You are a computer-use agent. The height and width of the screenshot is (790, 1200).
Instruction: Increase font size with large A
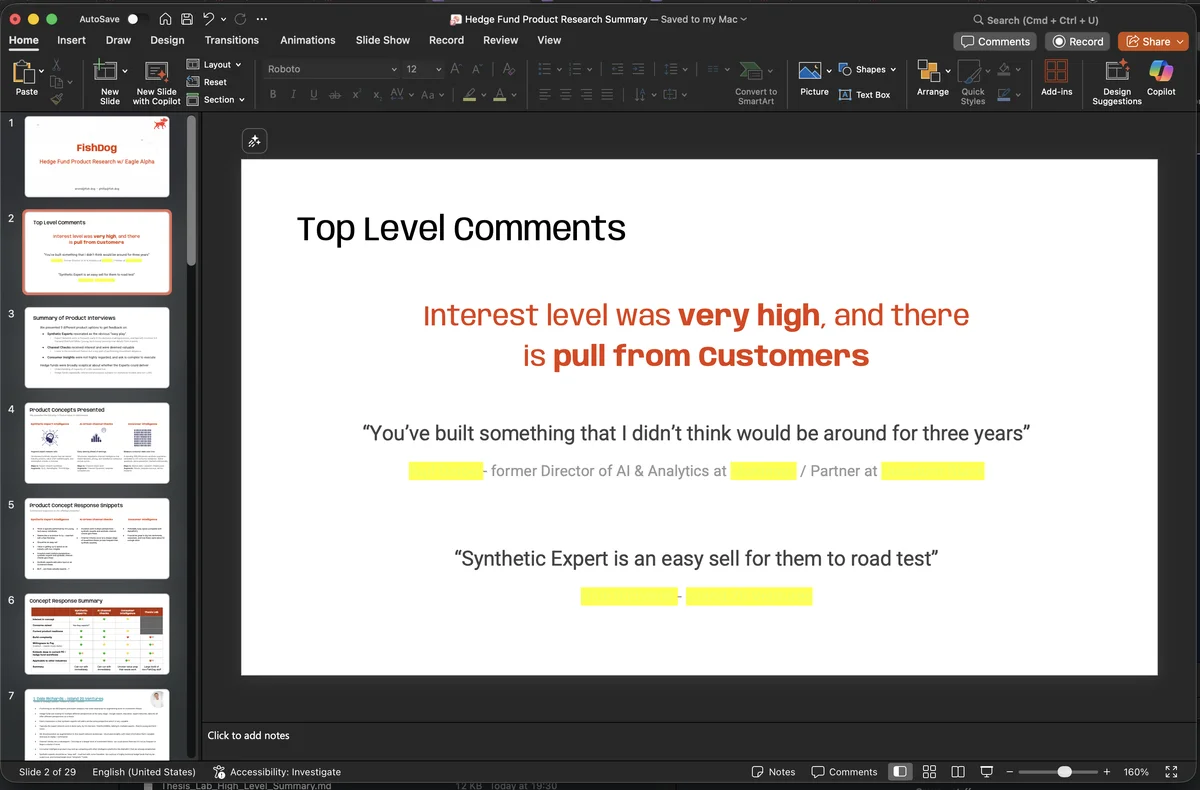click(456, 69)
